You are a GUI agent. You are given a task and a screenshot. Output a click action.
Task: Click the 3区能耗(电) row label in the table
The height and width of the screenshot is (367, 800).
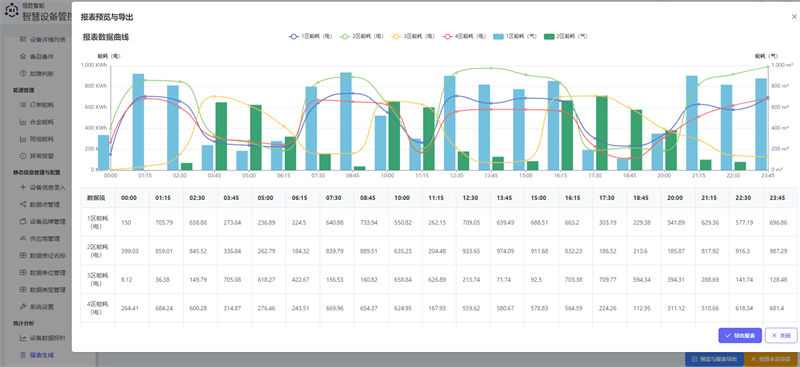click(x=98, y=279)
